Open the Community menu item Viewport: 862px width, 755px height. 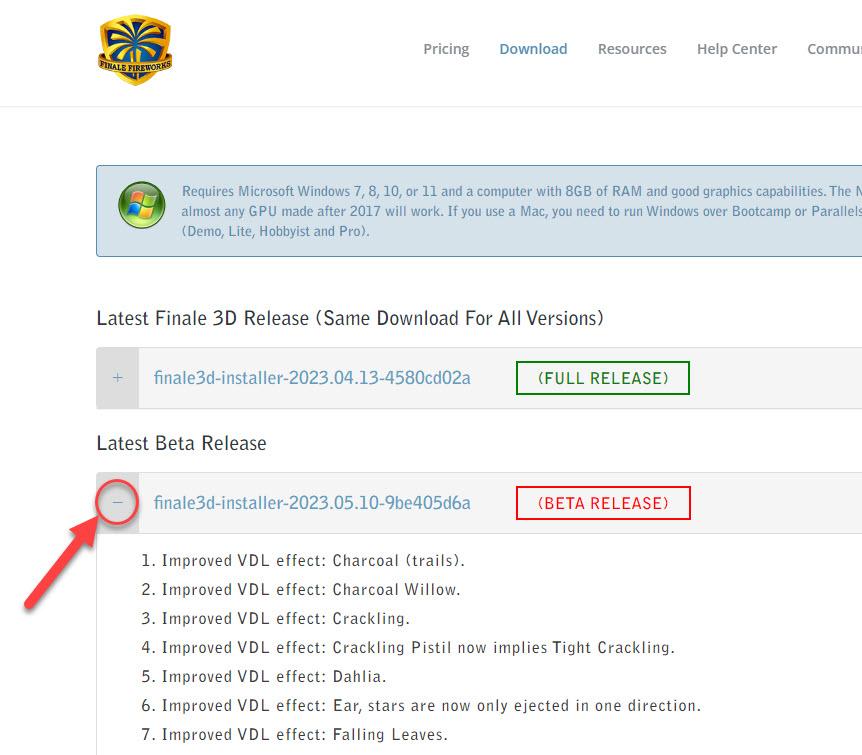tap(834, 49)
